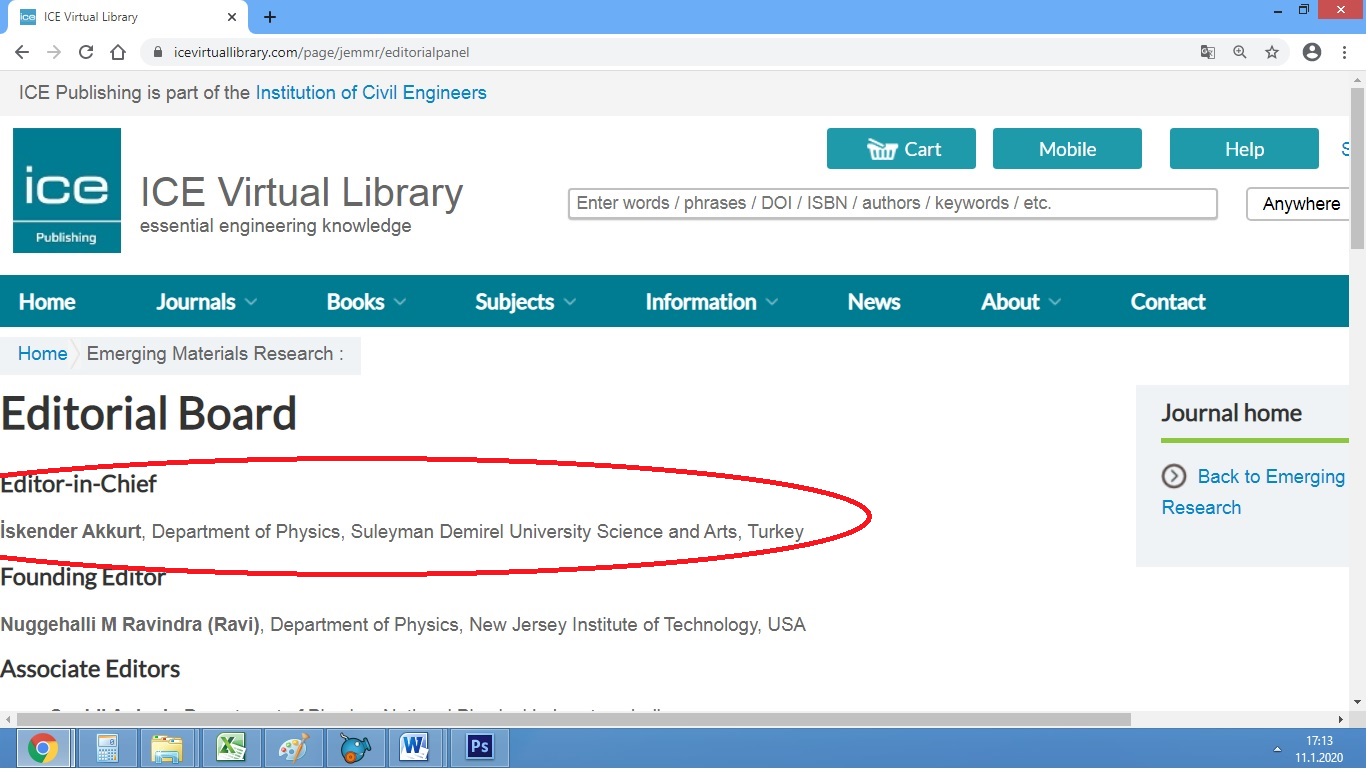Click the horizontal page scrollbar thumb
The image size is (1368, 776).
[574, 719]
